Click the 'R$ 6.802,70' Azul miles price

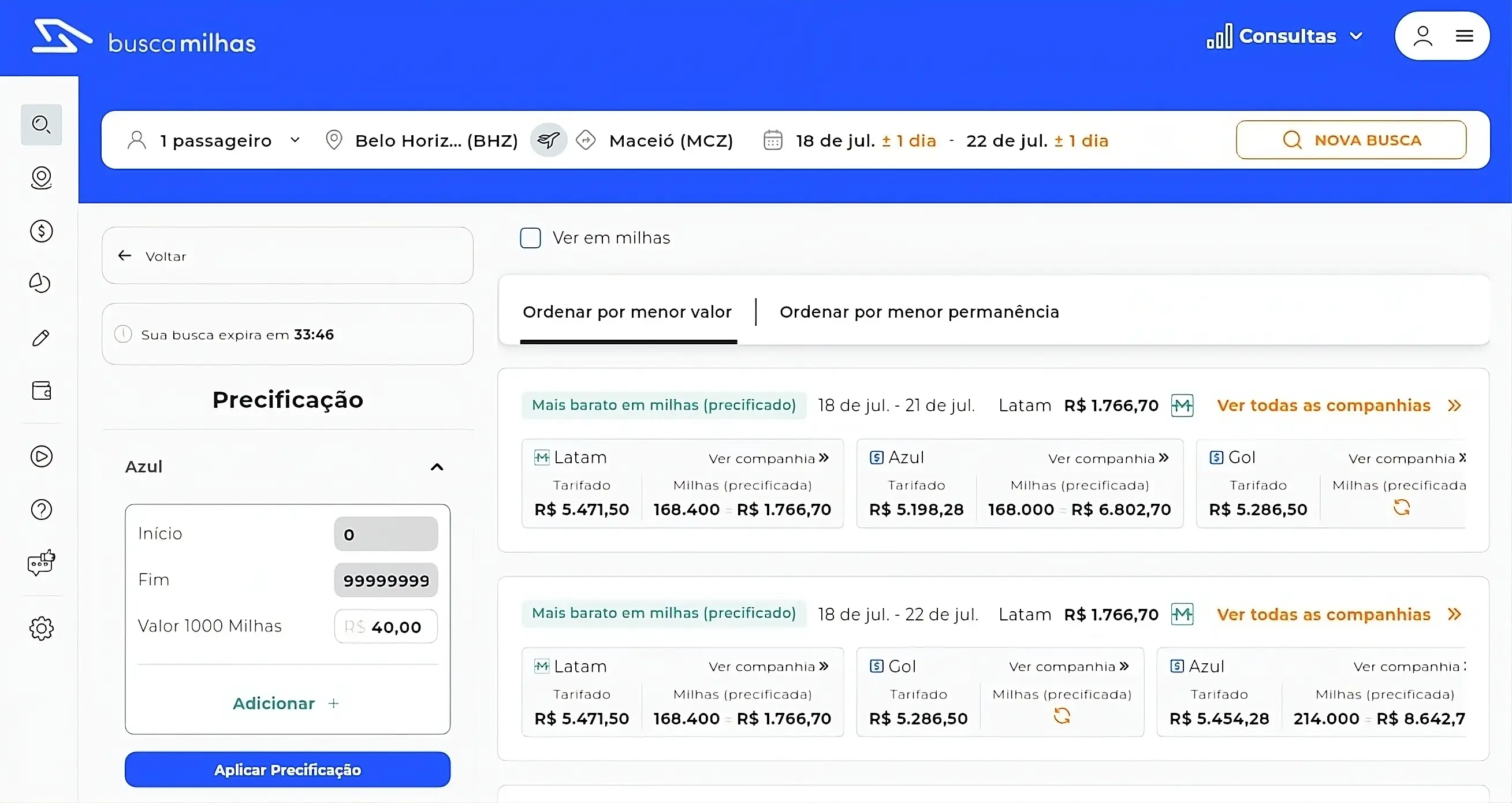pyautogui.click(x=1121, y=510)
